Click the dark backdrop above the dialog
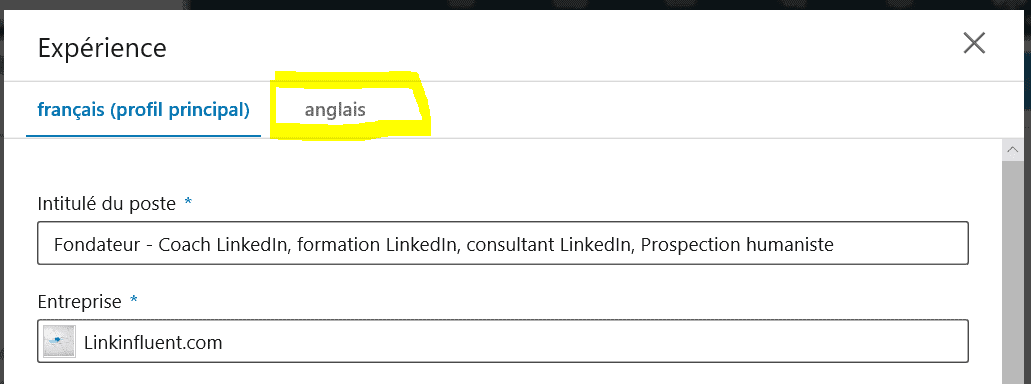The image size is (1031, 384). click(x=592, y=4)
